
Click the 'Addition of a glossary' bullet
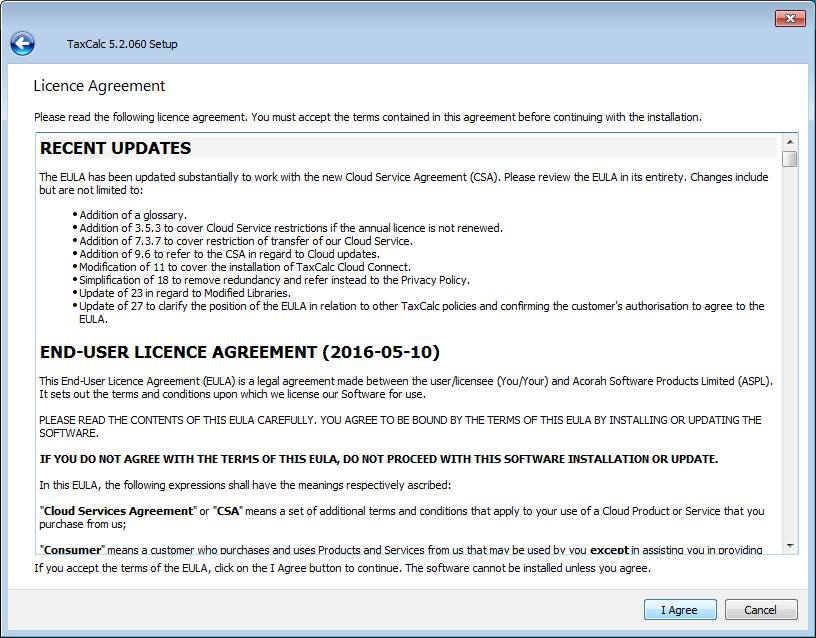pos(133,215)
